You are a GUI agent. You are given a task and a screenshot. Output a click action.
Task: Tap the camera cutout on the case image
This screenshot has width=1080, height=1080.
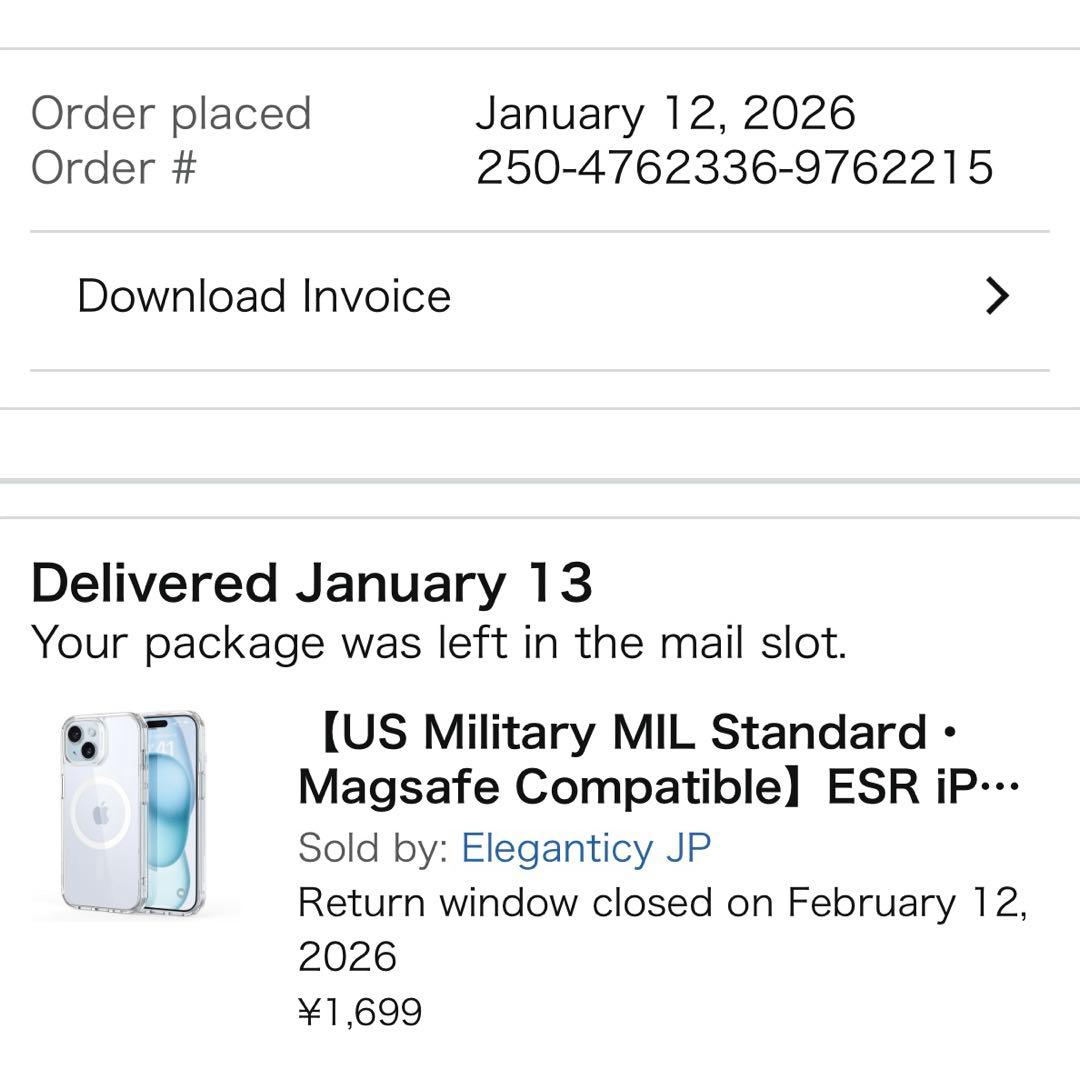coord(82,741)
